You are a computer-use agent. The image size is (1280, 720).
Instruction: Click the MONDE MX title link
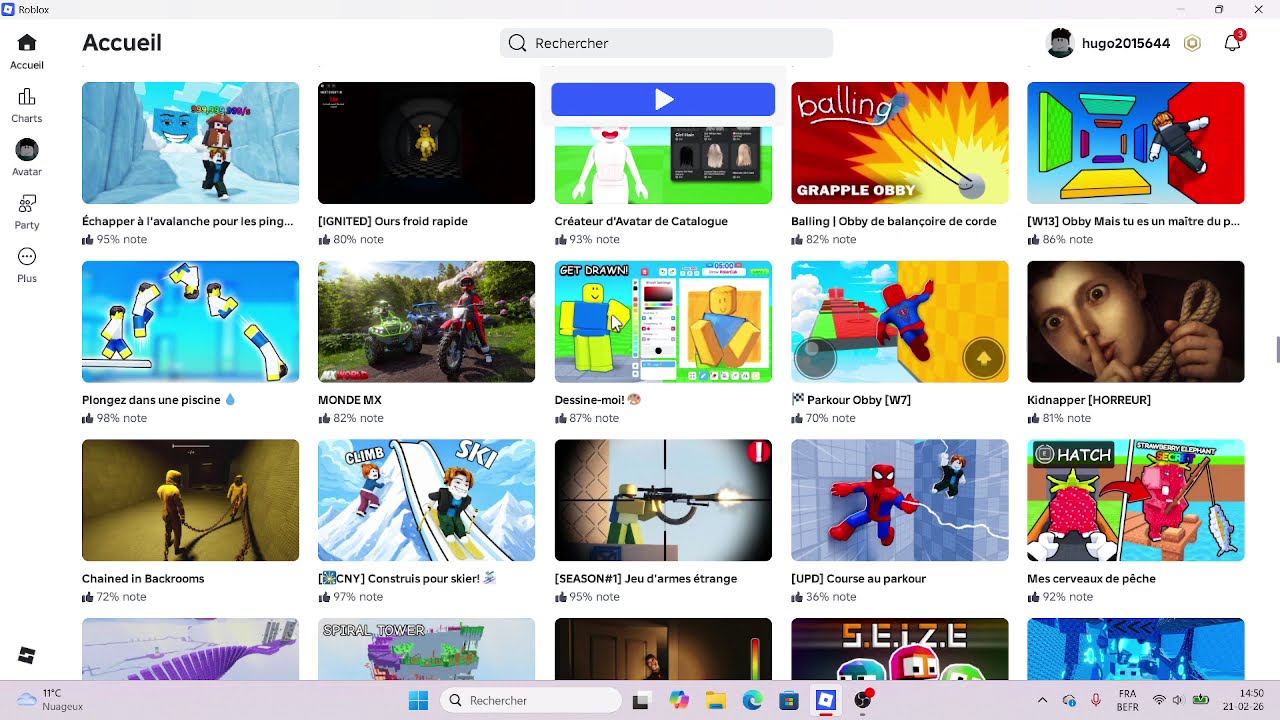350,400
